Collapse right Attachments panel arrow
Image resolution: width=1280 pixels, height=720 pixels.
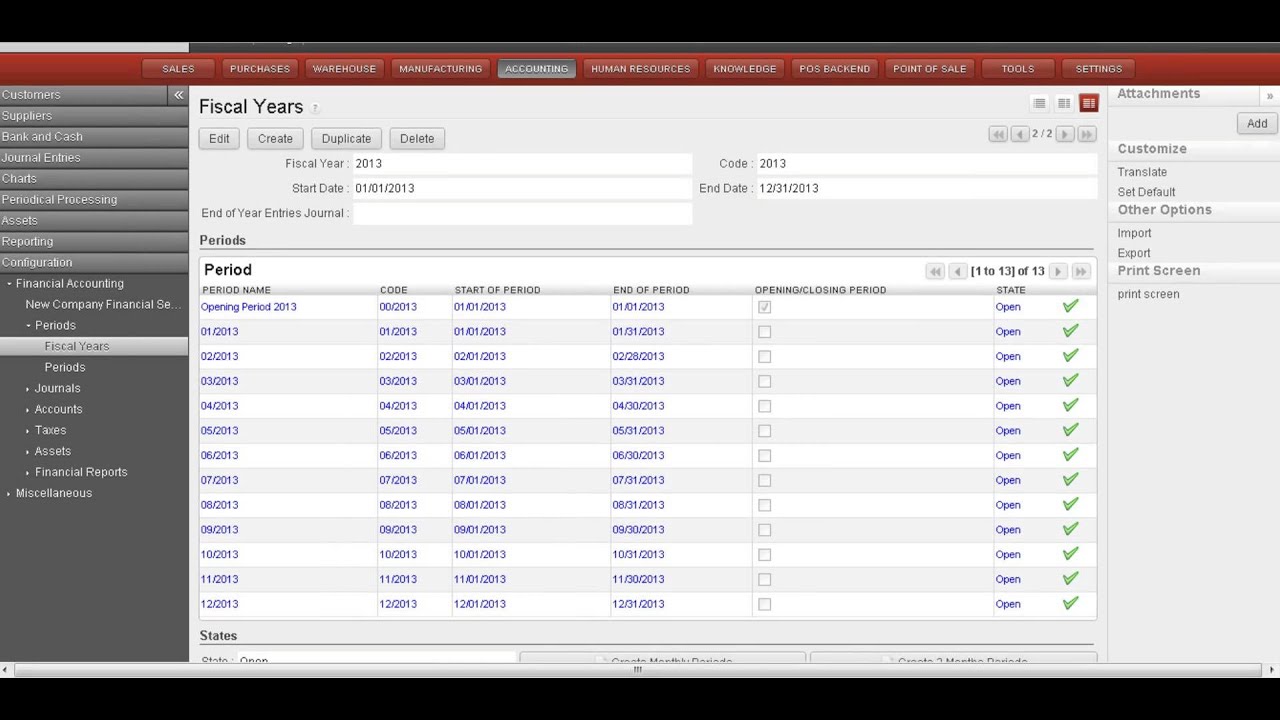(1269, 96)
